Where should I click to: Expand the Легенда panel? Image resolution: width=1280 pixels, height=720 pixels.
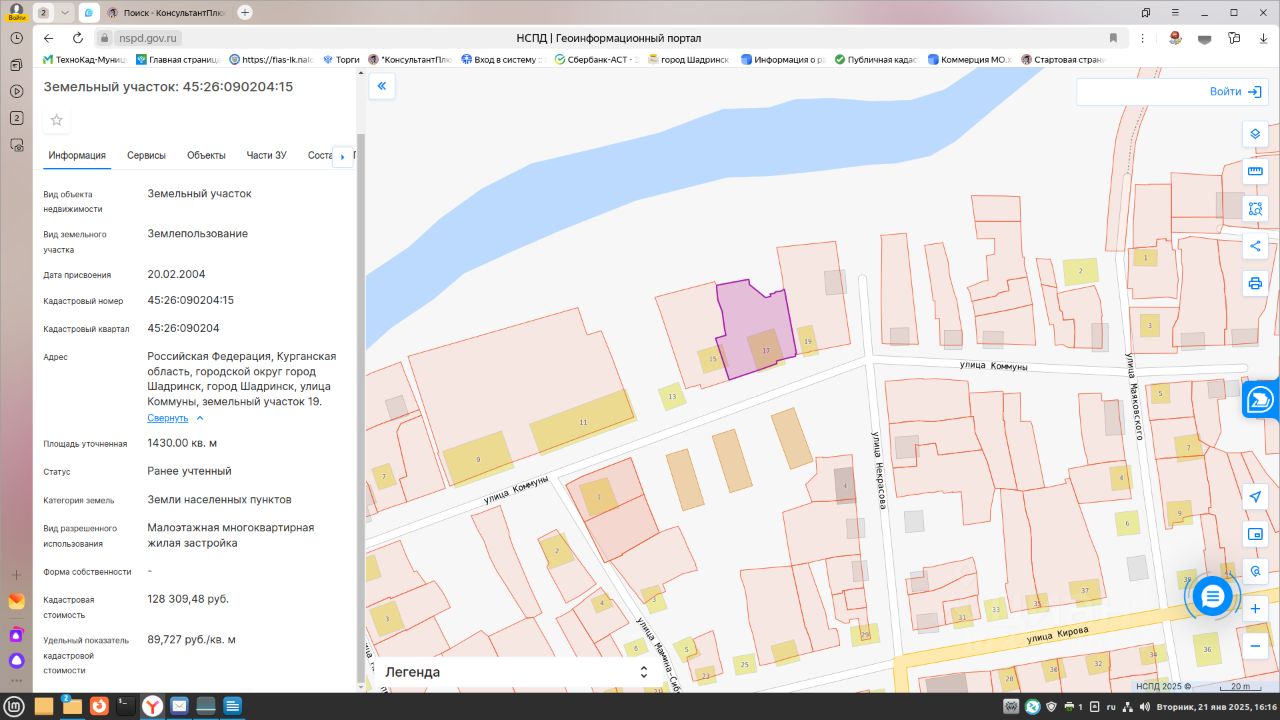(644, 672)
